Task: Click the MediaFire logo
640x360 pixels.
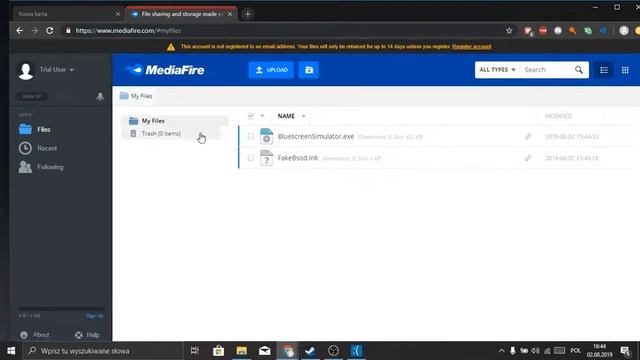Action: [x=165, y=70]
